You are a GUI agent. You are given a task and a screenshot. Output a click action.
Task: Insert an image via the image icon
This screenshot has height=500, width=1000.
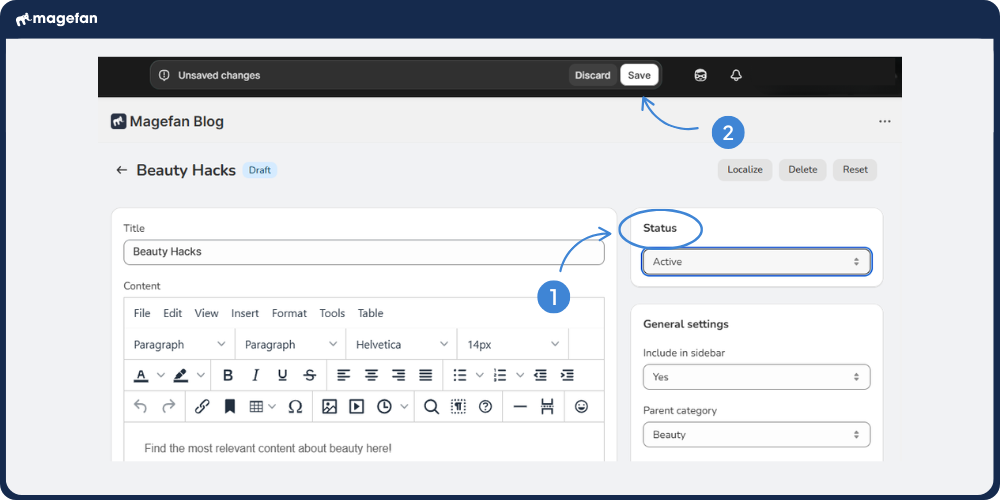pyautogui.click(x=329, y=407)
